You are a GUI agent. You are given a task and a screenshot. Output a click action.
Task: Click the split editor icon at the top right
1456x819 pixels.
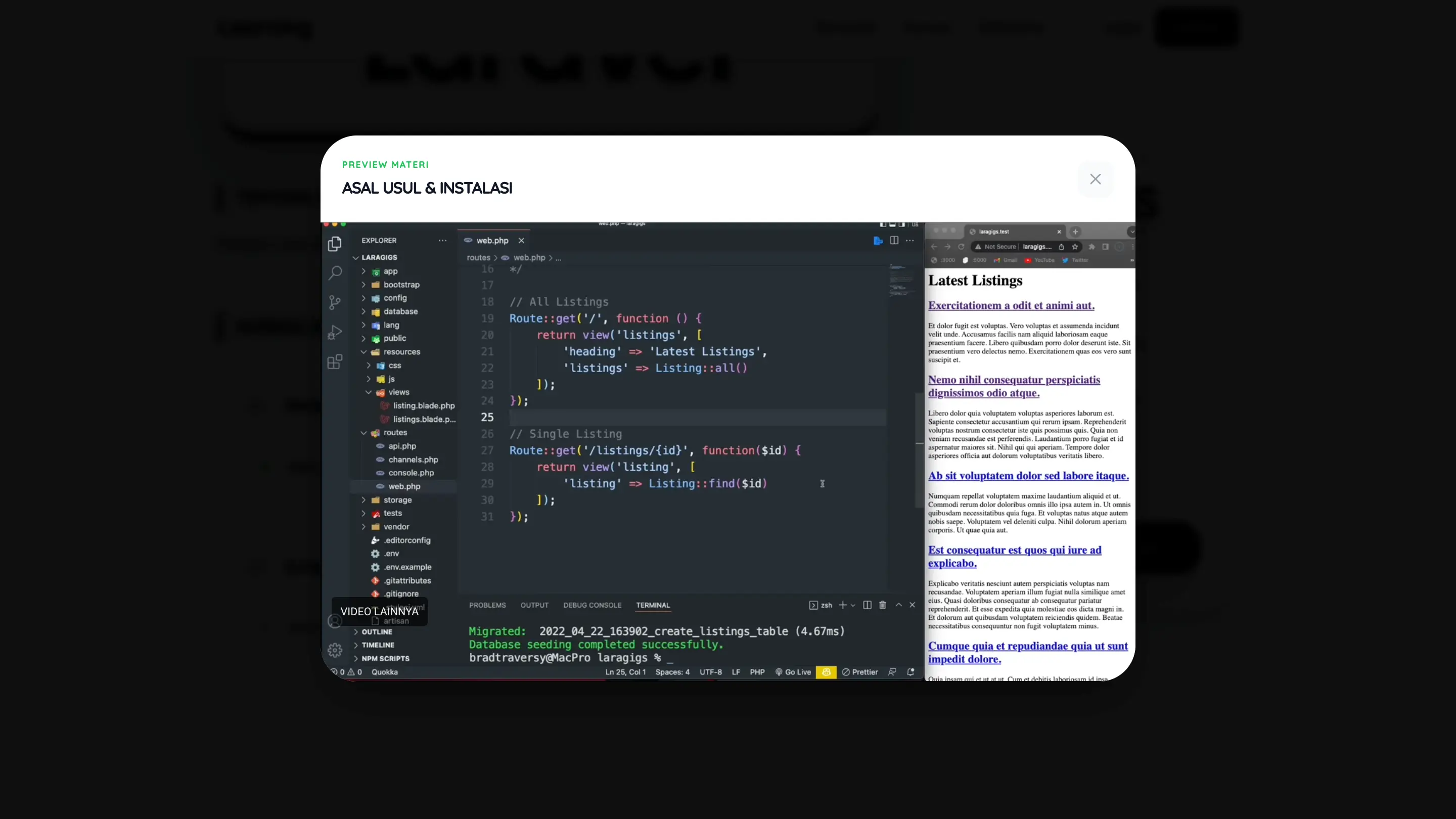(x=894, y=240)
